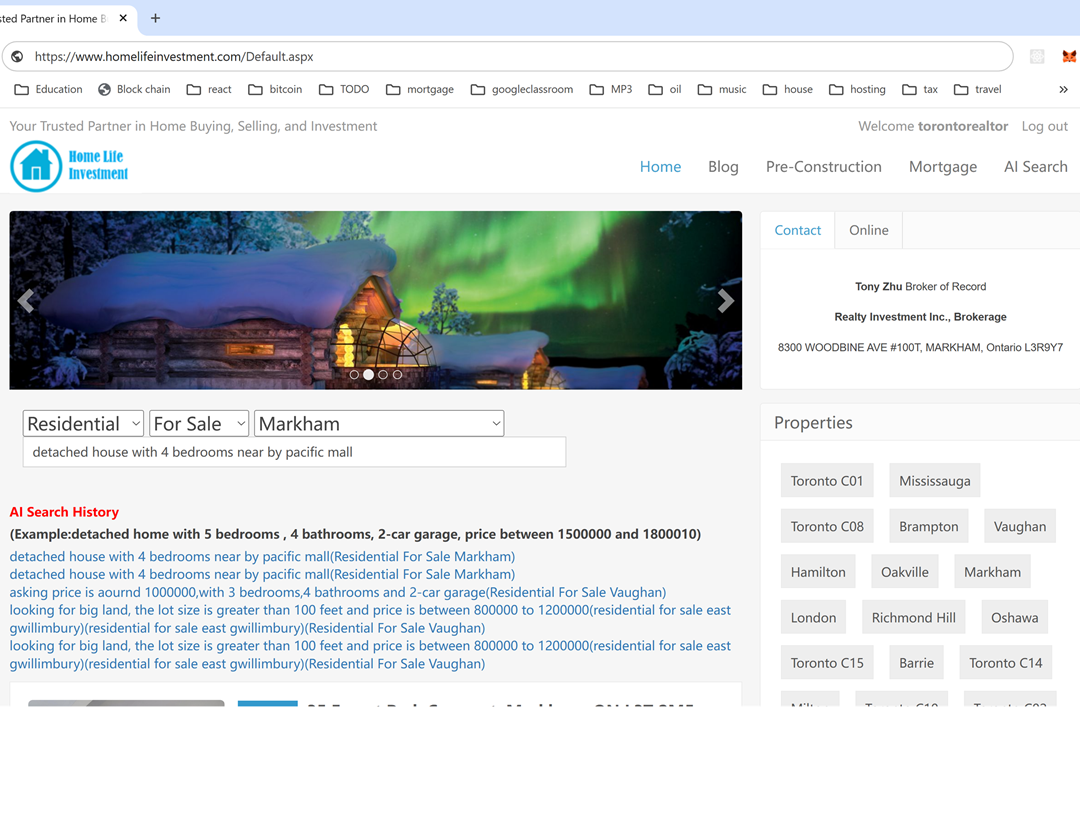This screenshot has width=1080, height=832.
Task: Click the Home Life Investment logo
Action: click(70, 166)
